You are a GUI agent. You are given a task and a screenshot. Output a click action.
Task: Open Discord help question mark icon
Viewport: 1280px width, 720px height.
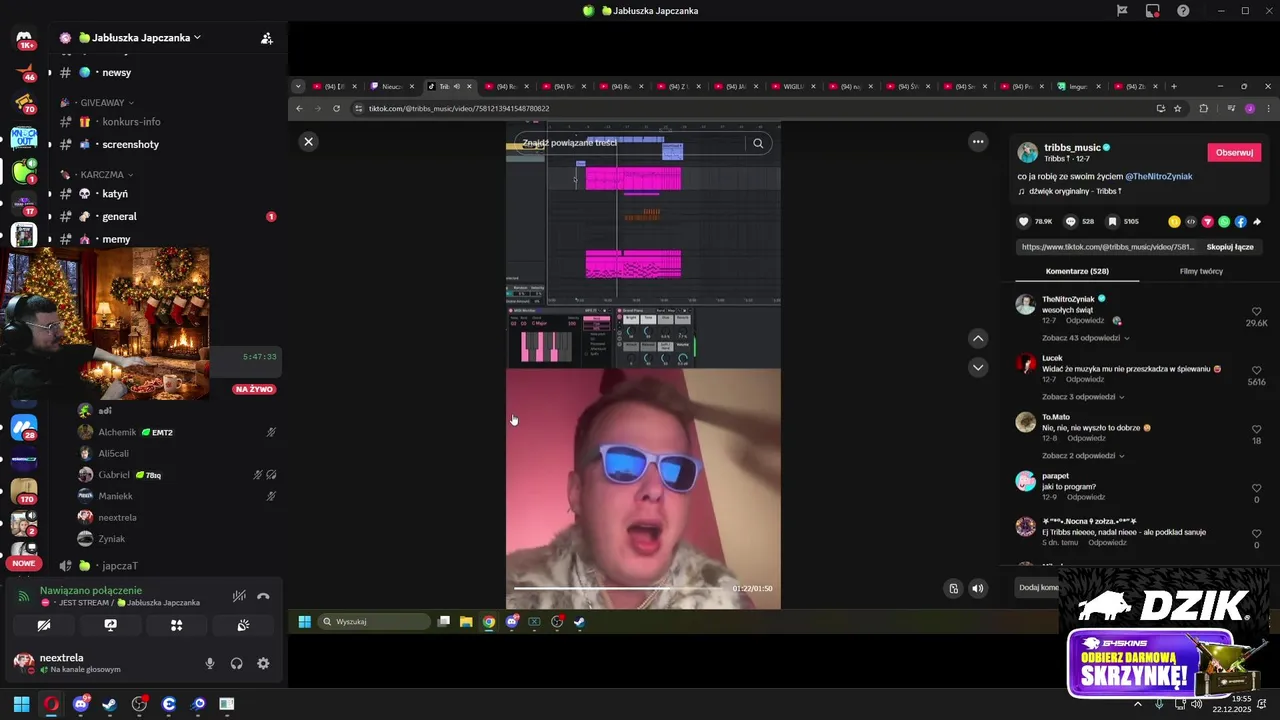coord(1184,11)
